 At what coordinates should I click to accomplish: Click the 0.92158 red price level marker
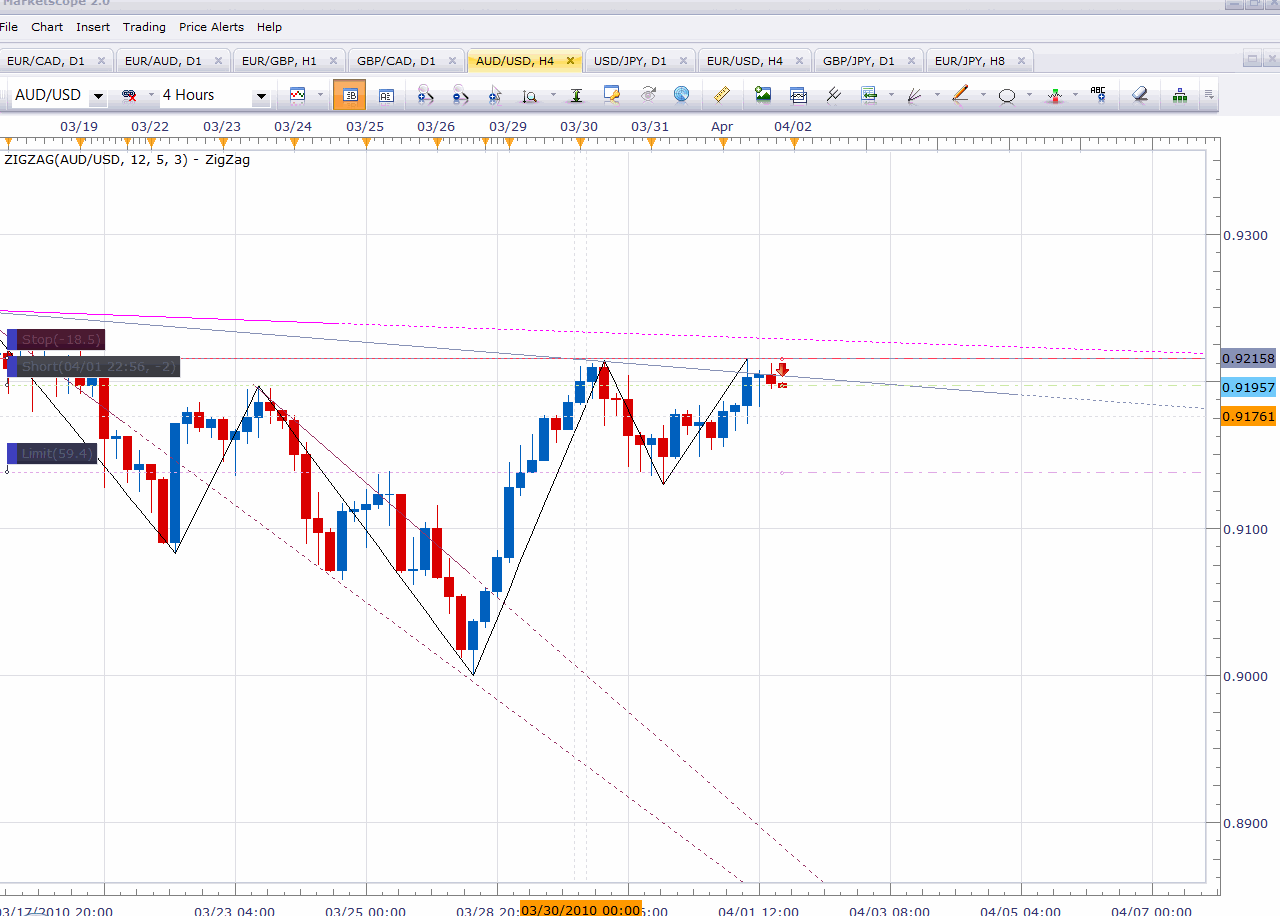1248,358
